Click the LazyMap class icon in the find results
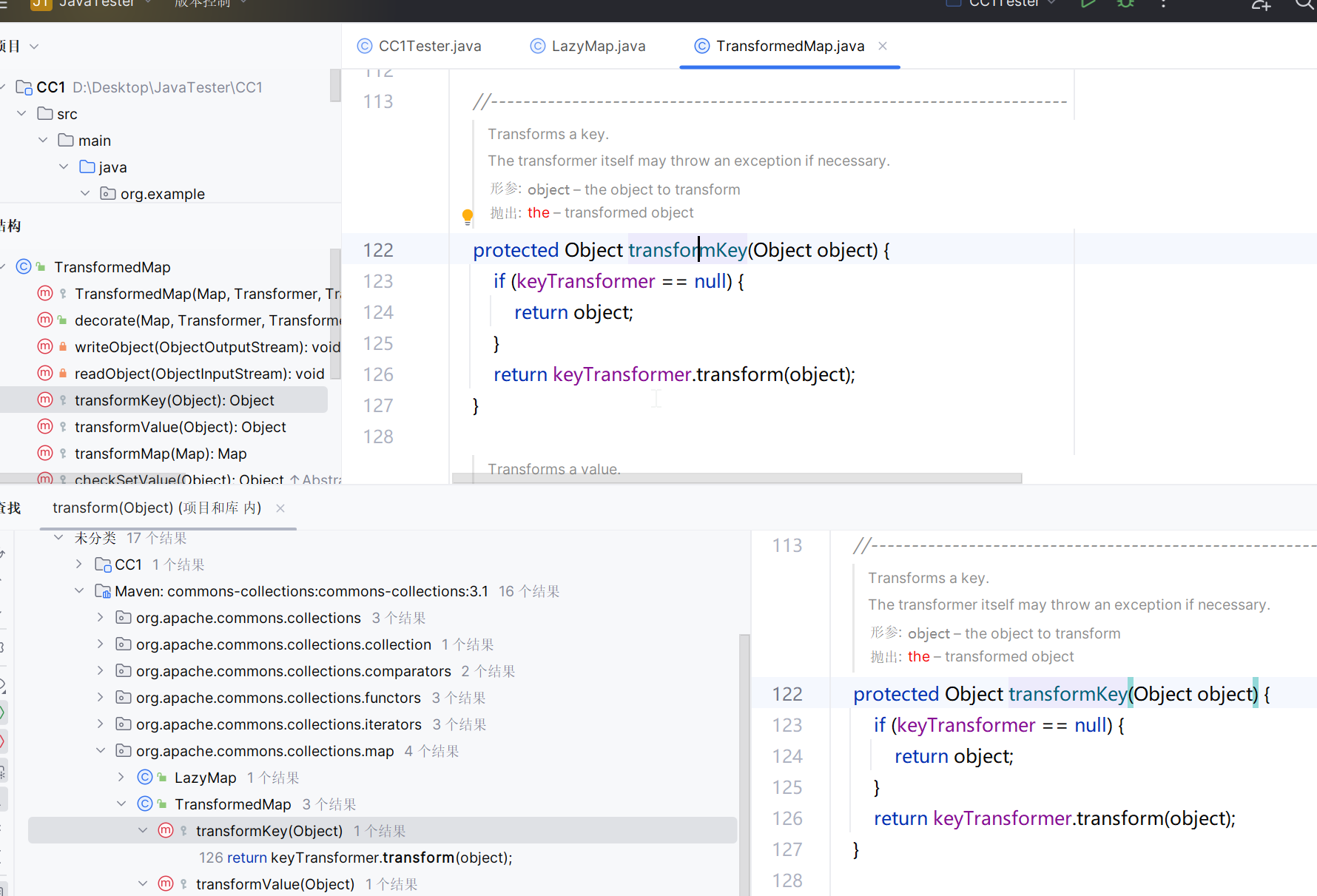Viewport: 1317px width, 896px height. 145,778
